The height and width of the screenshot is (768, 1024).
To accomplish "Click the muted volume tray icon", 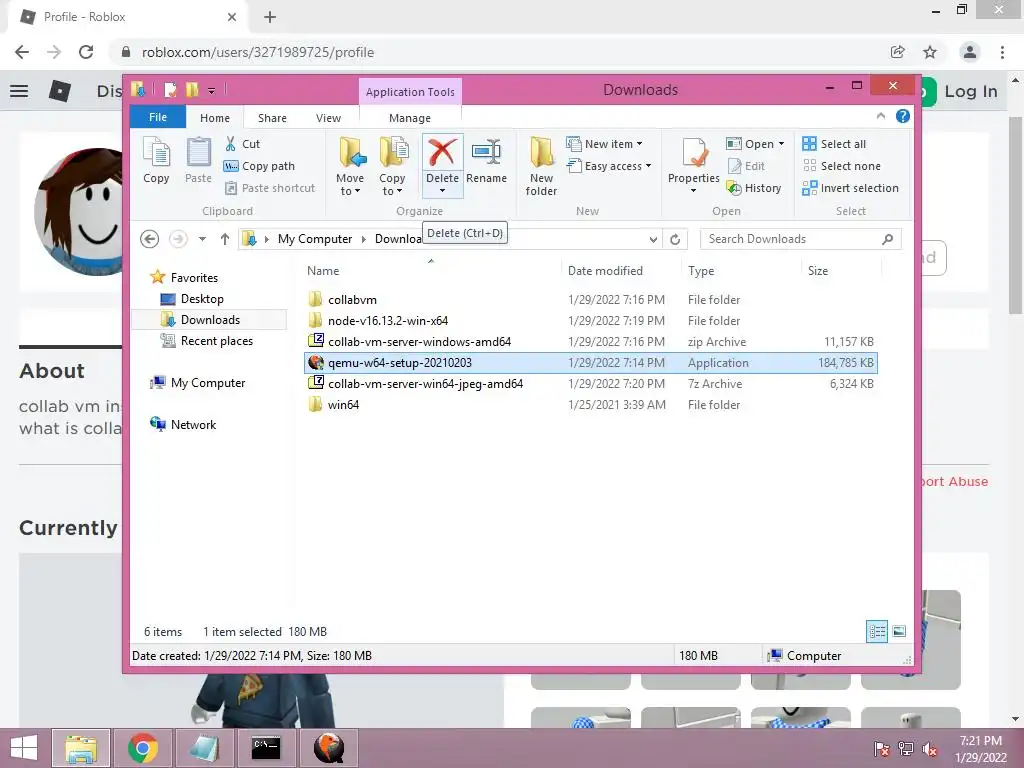I will coord(930,749).
